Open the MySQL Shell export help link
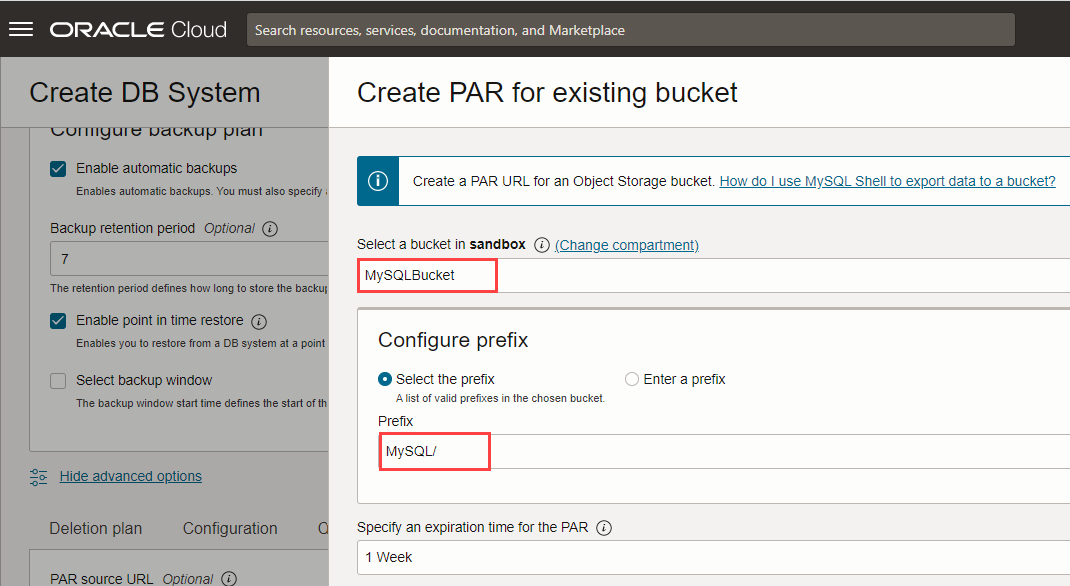The height and width of the screenshot is (586, 1070). (x=888, y=181)
